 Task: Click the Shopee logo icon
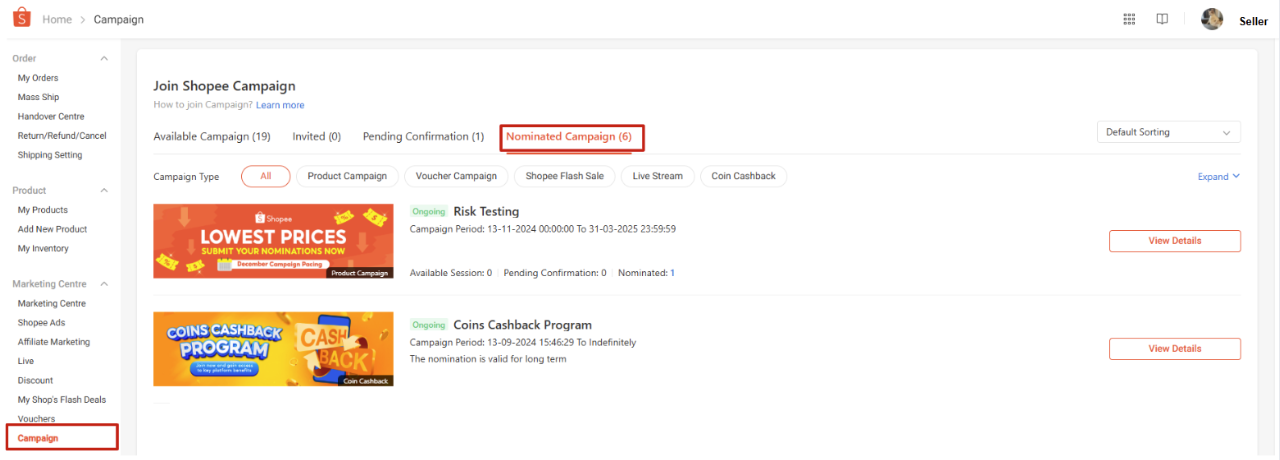pos(21,19)
